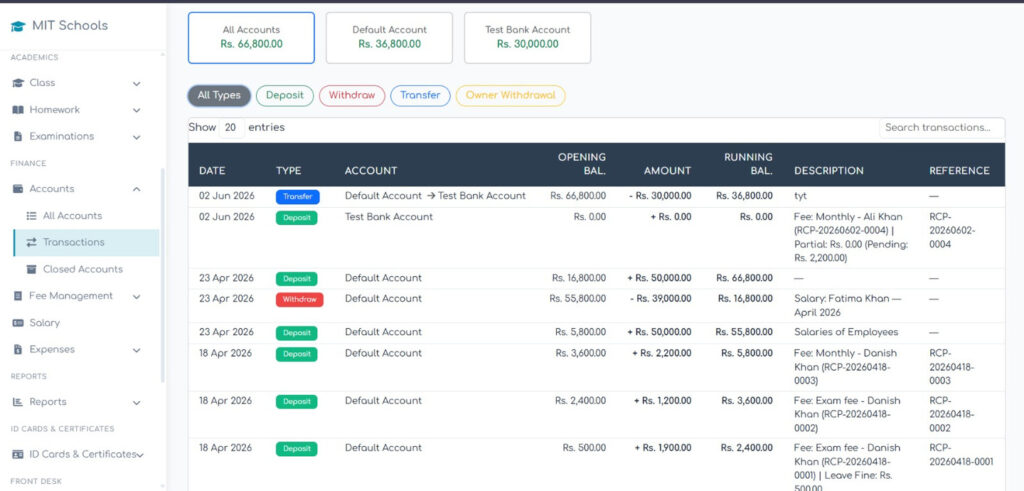Click amount '+ Rs. 2,200.00'
The image size is (1024, 491).
coord(662,353)
